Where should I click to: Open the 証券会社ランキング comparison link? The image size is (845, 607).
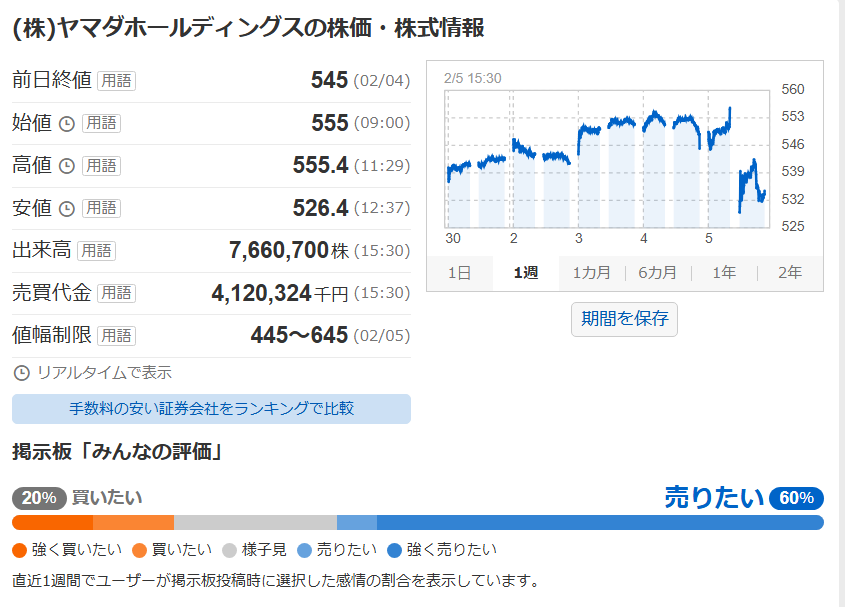tap(210, 409)
